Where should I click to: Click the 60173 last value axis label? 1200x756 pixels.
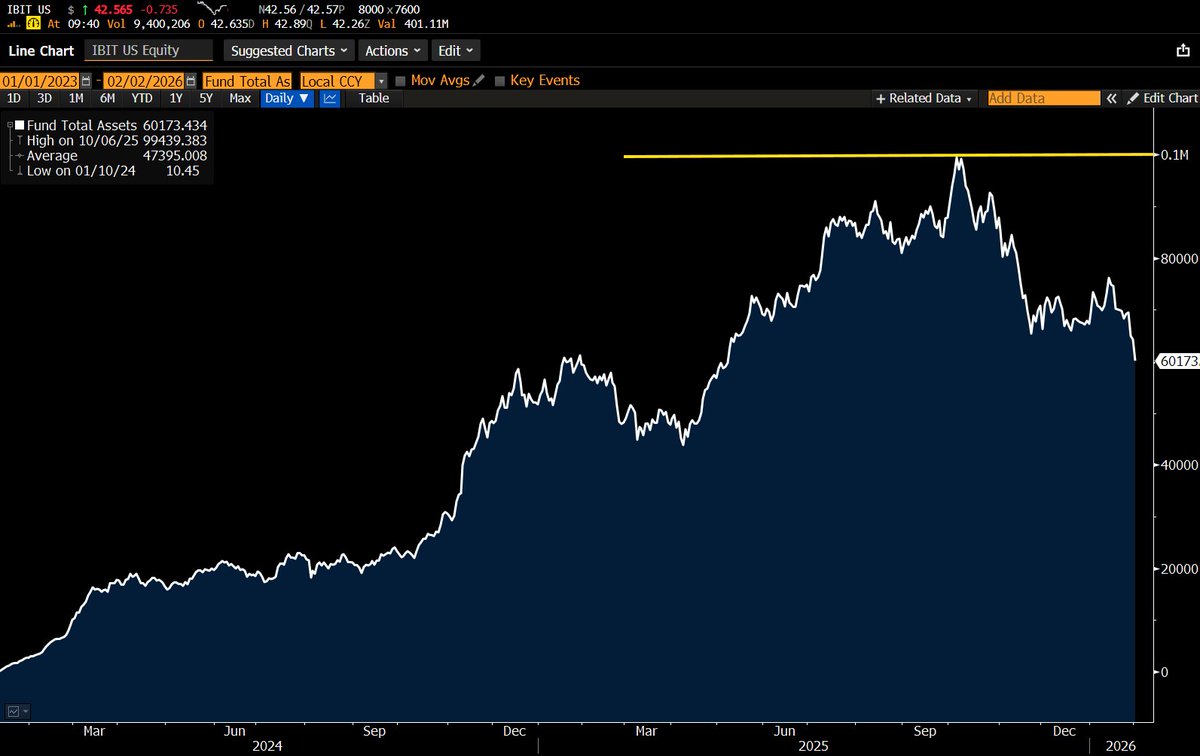click(1178, 360)
